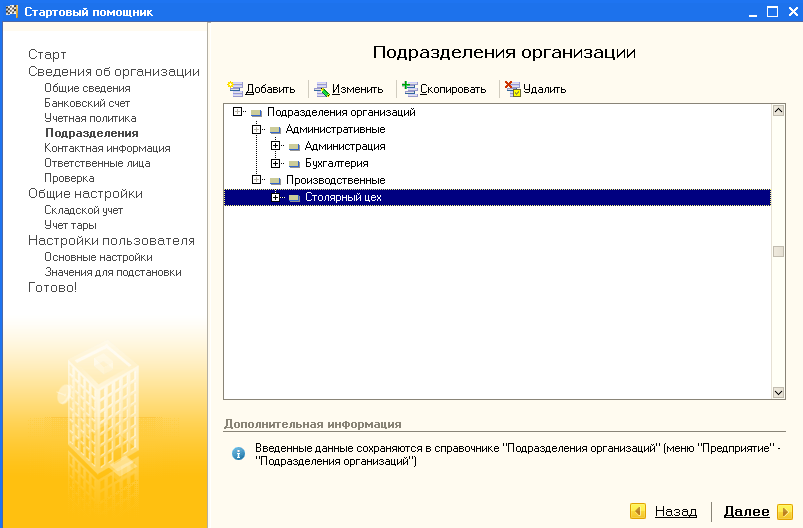The height and width of the screenshot is (528, 803).
Task: Click the tree scrollbar down arrow
Action: tap(778, 392)
